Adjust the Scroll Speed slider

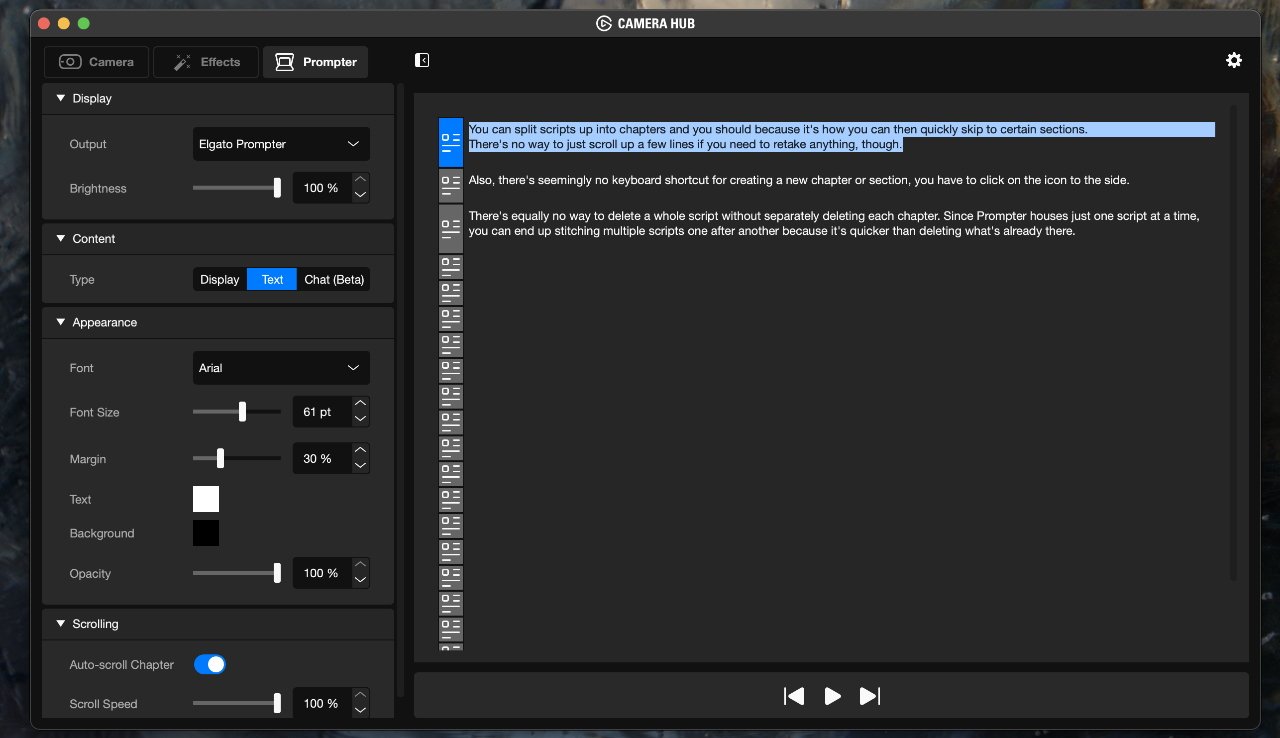click(x=237, y=704)
